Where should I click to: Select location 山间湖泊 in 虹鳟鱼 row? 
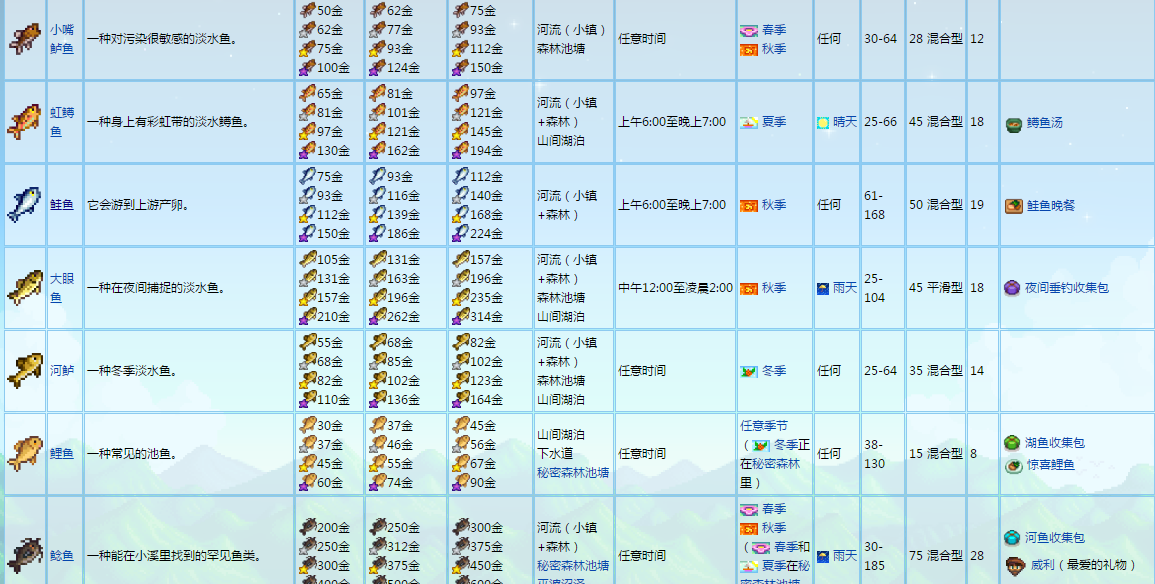[x=561, y=141]
